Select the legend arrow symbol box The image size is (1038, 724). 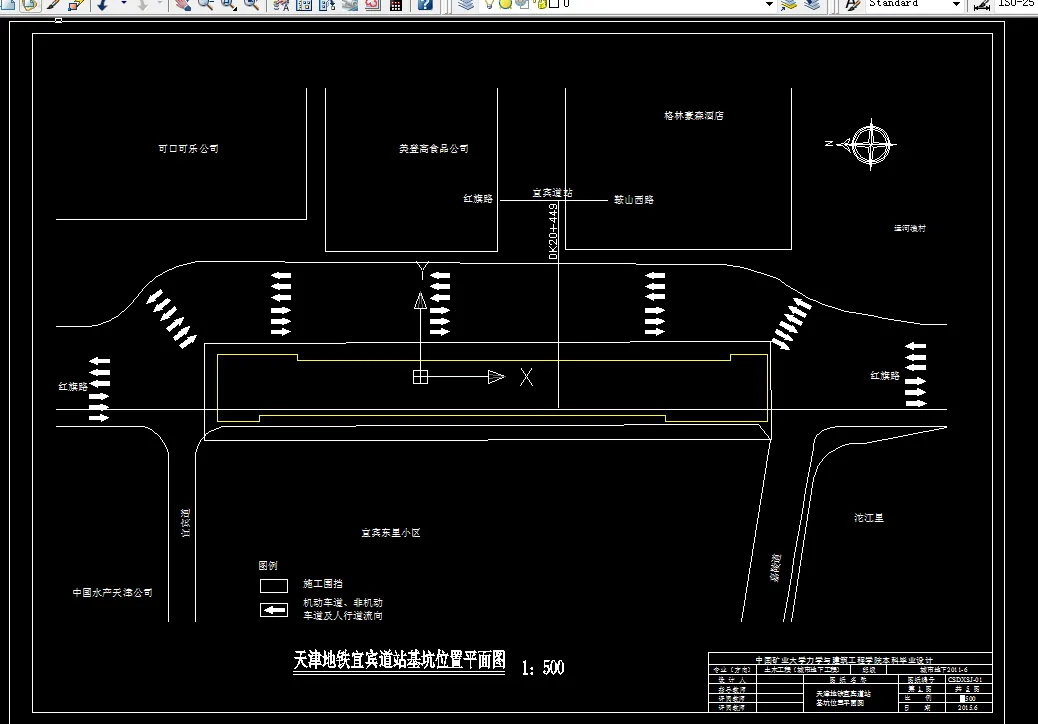point(273,610)
